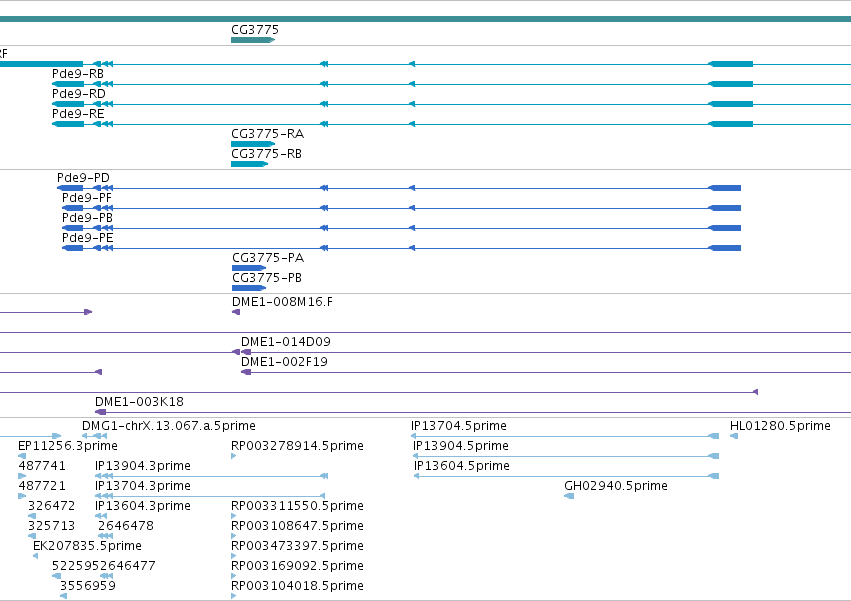Click the RP003278914.5prime EST label
This screenshot has width=851, height=601.
tap(297, 446)
